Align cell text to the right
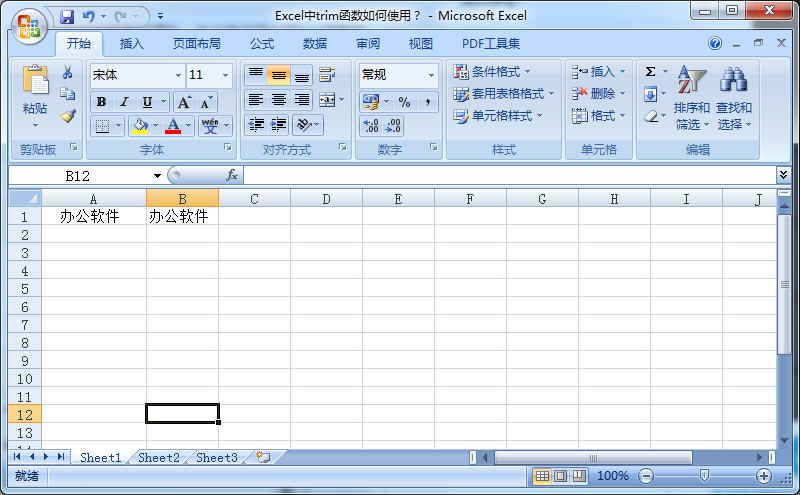 tap(302, 100)
